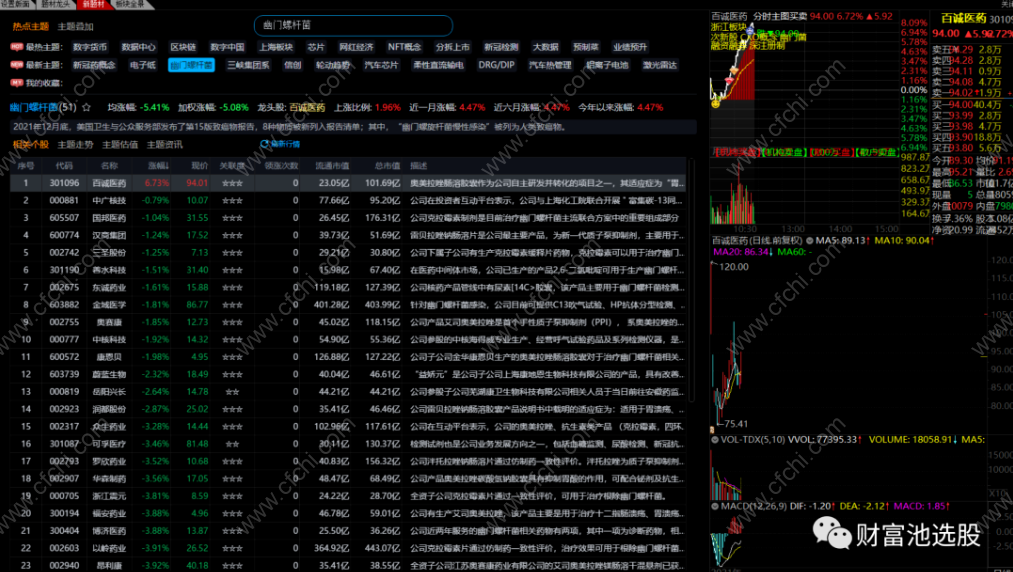This screenshot has width=1013, height=572.
Task: Click relevance stars for 百诚医药 row
Action: [232, 183]
